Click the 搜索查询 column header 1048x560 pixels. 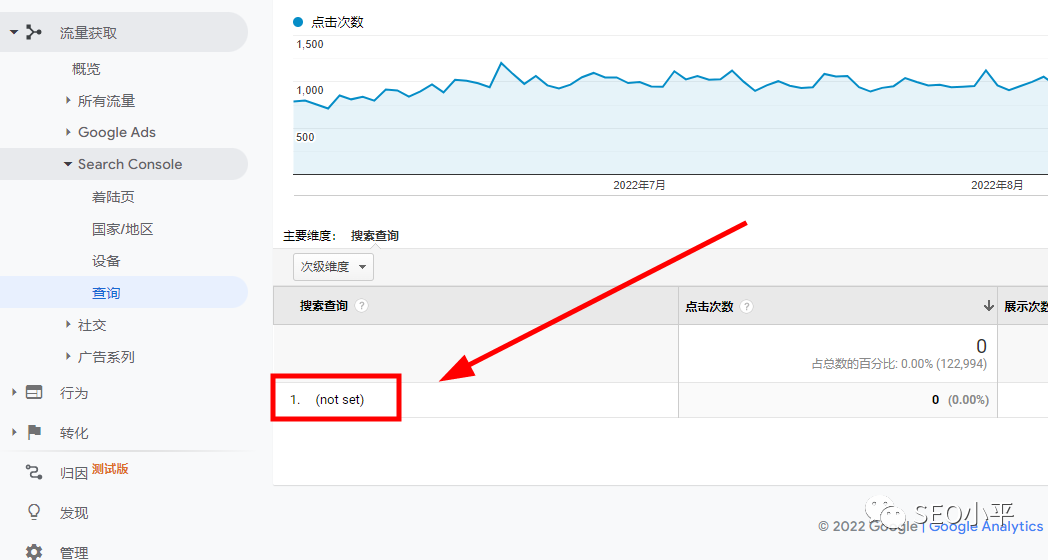click(x=324, y=305)
